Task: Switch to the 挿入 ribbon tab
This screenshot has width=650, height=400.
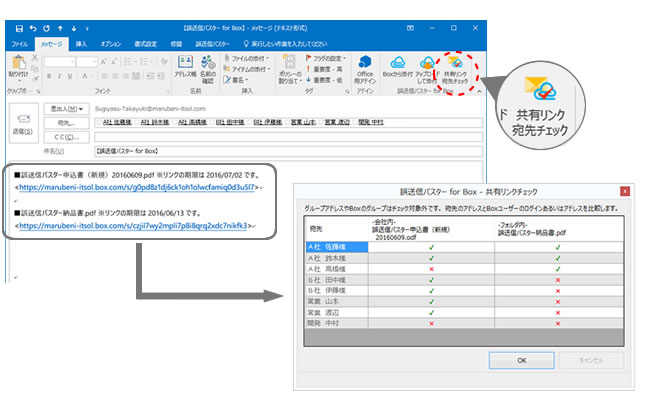Action: point(81,44)
